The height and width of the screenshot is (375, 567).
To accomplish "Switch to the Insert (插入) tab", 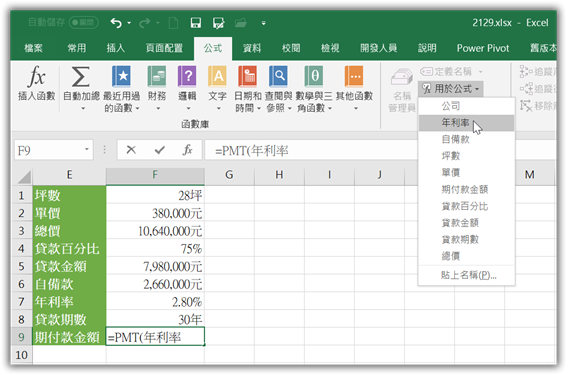I will (116, 48).
